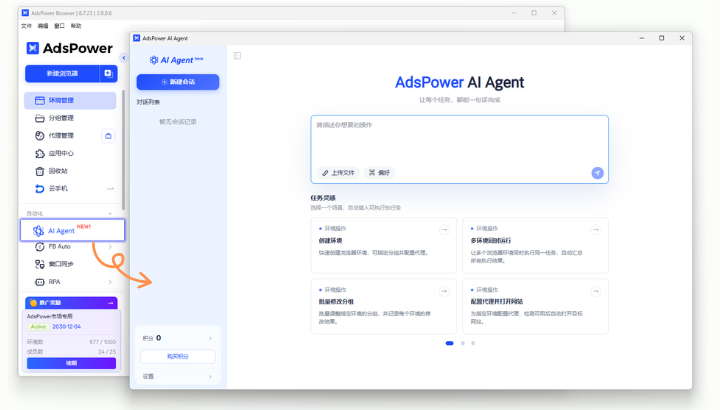
Task: Click 对话列表 label
Action: click(x=148, y=102)
